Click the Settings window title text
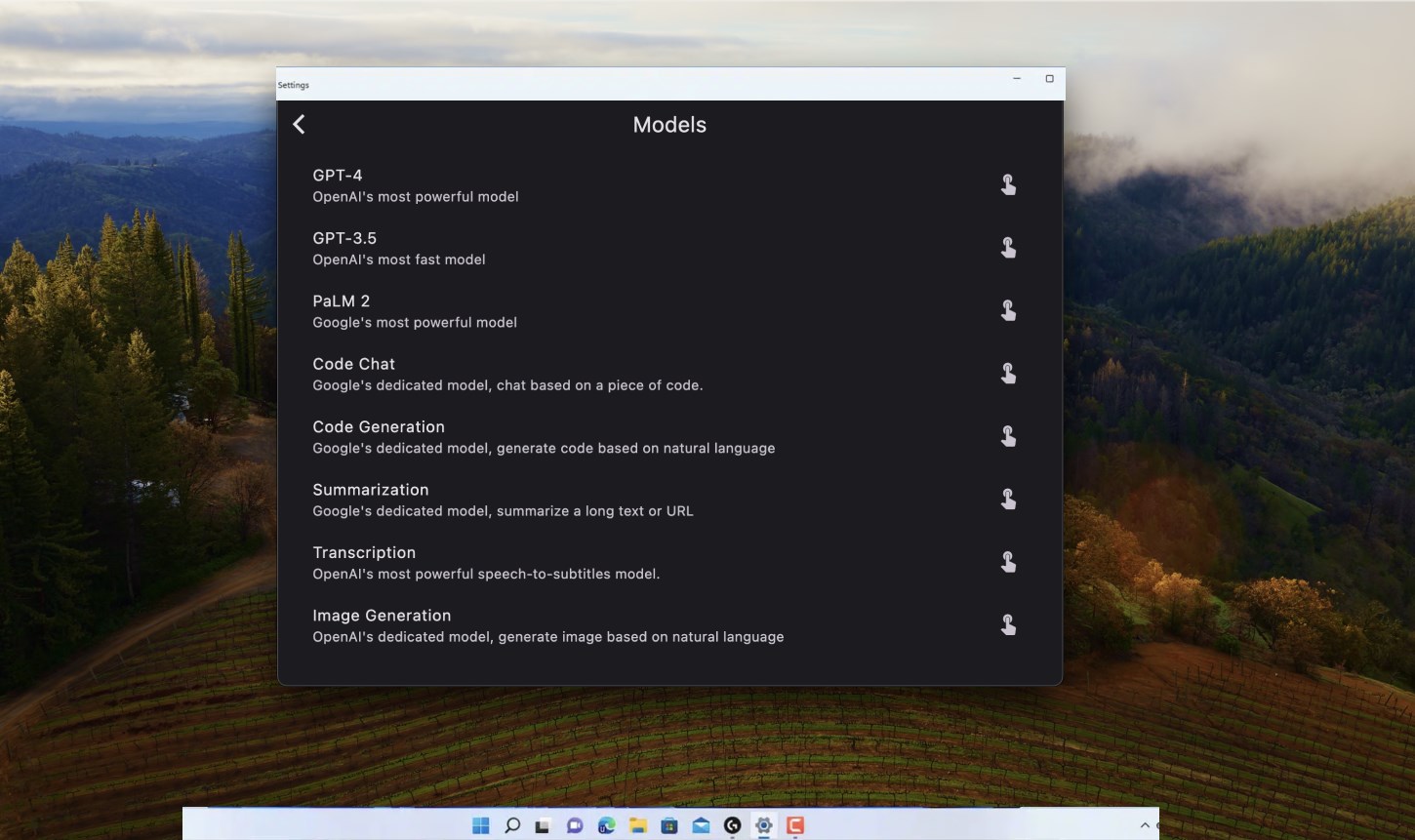Viewport: 1415px width, 840px height. (294, 85)
